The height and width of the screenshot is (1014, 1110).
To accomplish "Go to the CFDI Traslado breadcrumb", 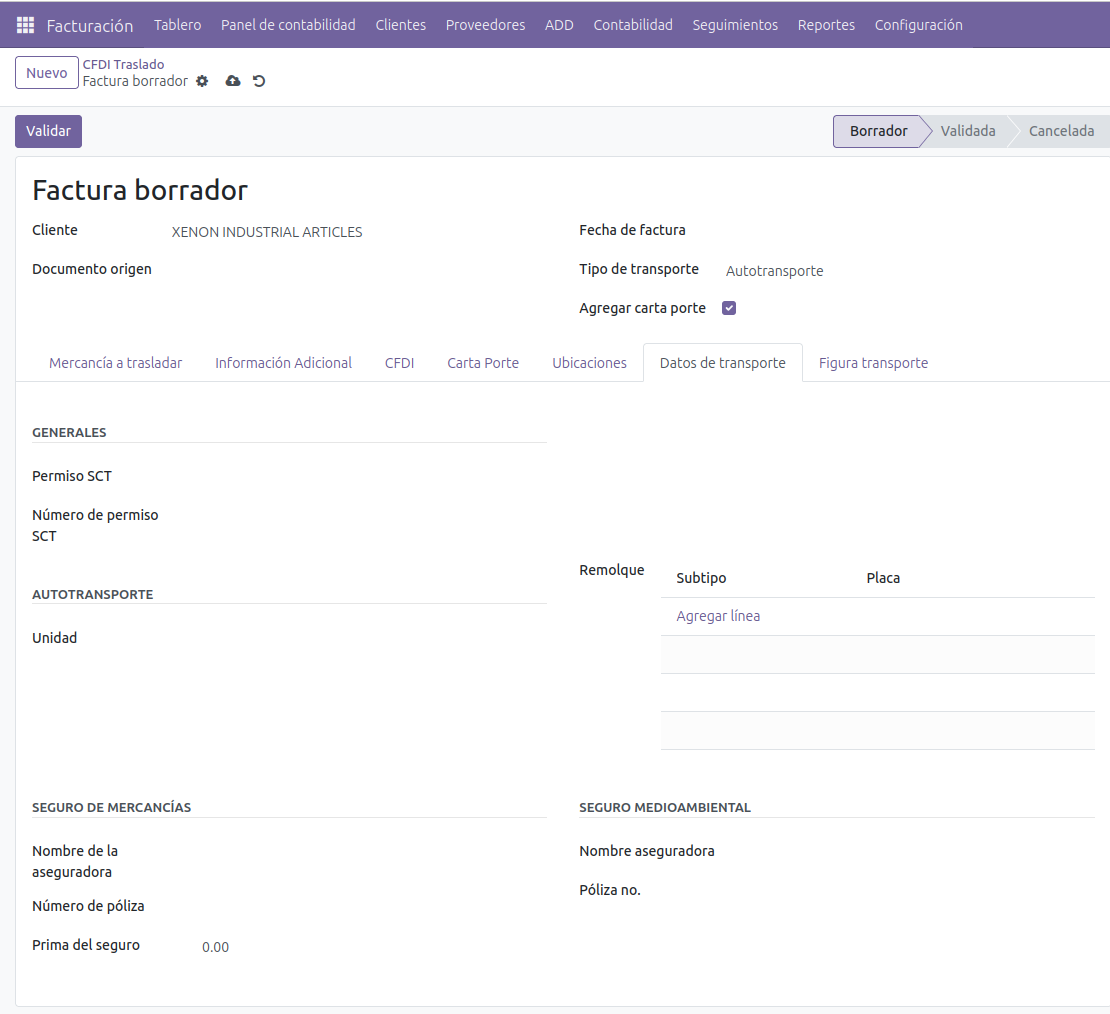I will (123, 64).
